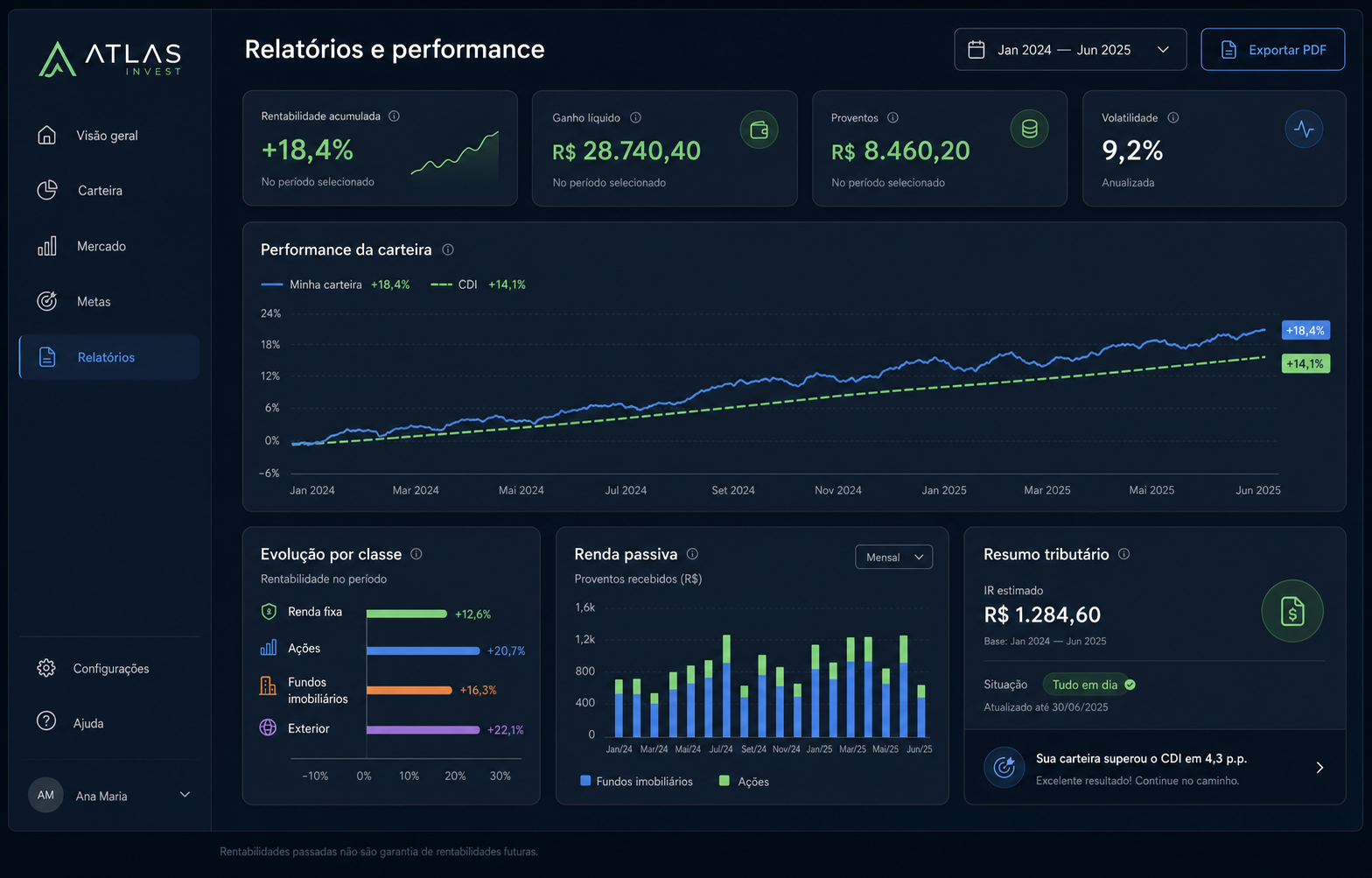Click the Exportar PDF button
The width and height of the screenshot is (1372, 878).
tap(1272, 50)
